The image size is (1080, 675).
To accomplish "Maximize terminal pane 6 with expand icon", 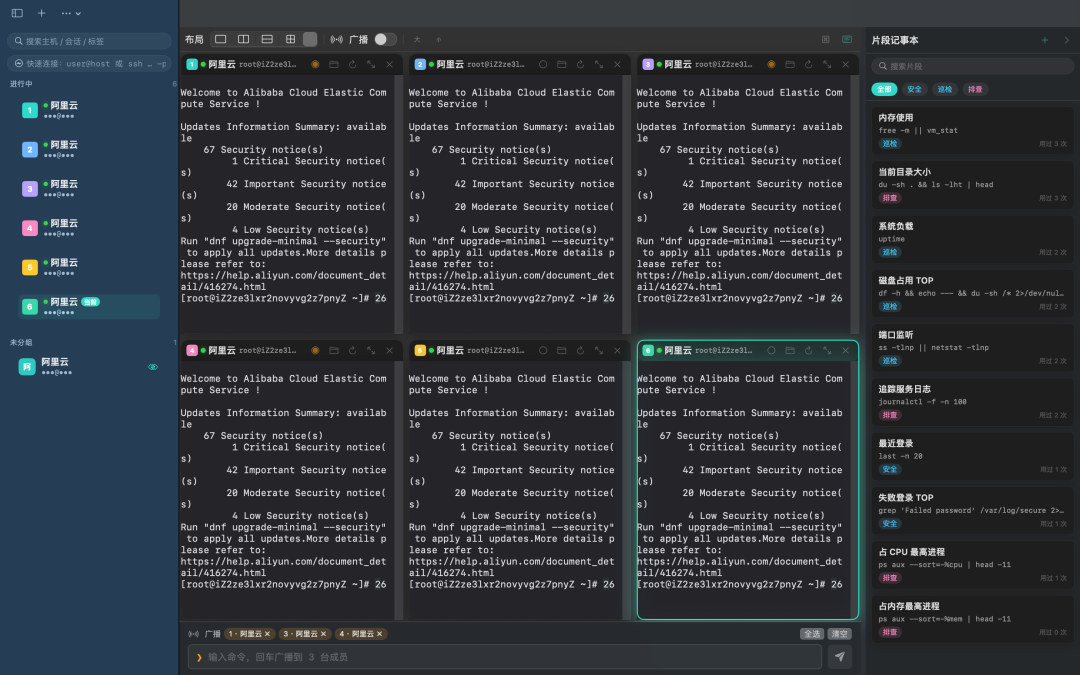I will point(827,351).
